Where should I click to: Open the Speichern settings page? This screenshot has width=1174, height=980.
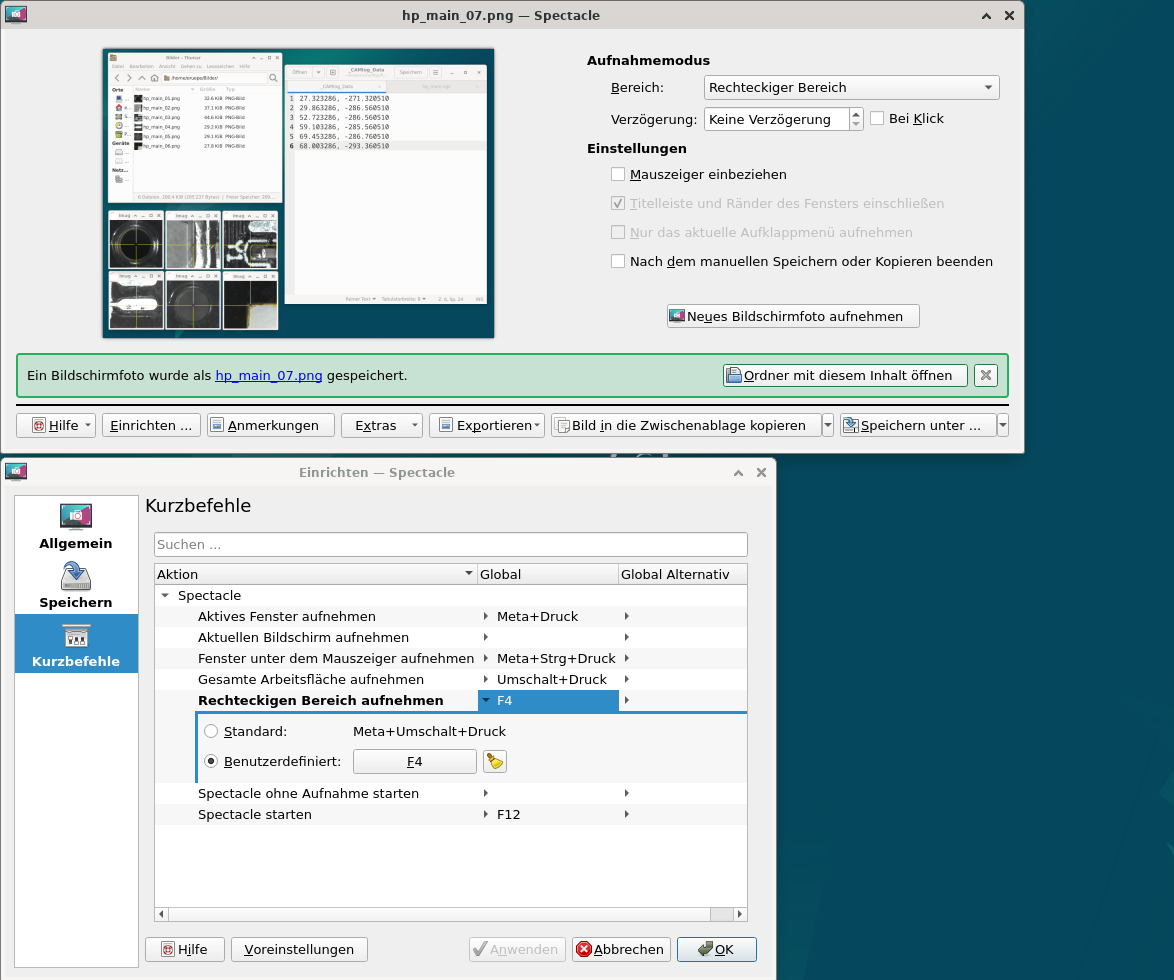point(76,585)
